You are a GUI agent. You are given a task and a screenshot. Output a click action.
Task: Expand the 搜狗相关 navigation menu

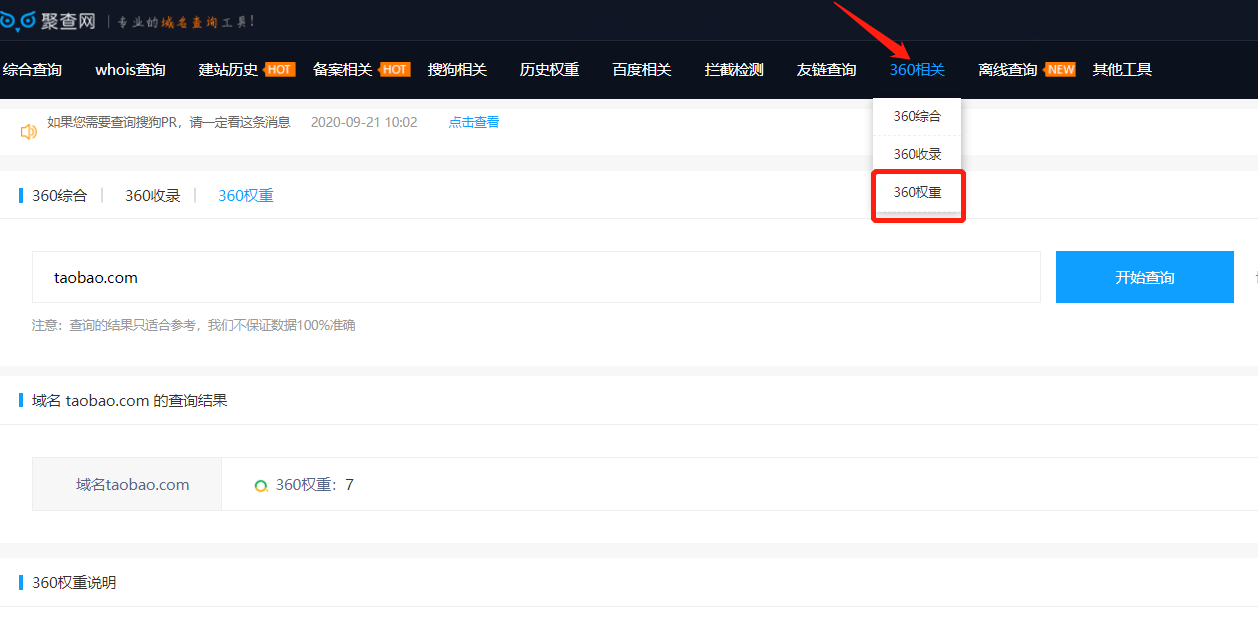click(x=457, y=70)
